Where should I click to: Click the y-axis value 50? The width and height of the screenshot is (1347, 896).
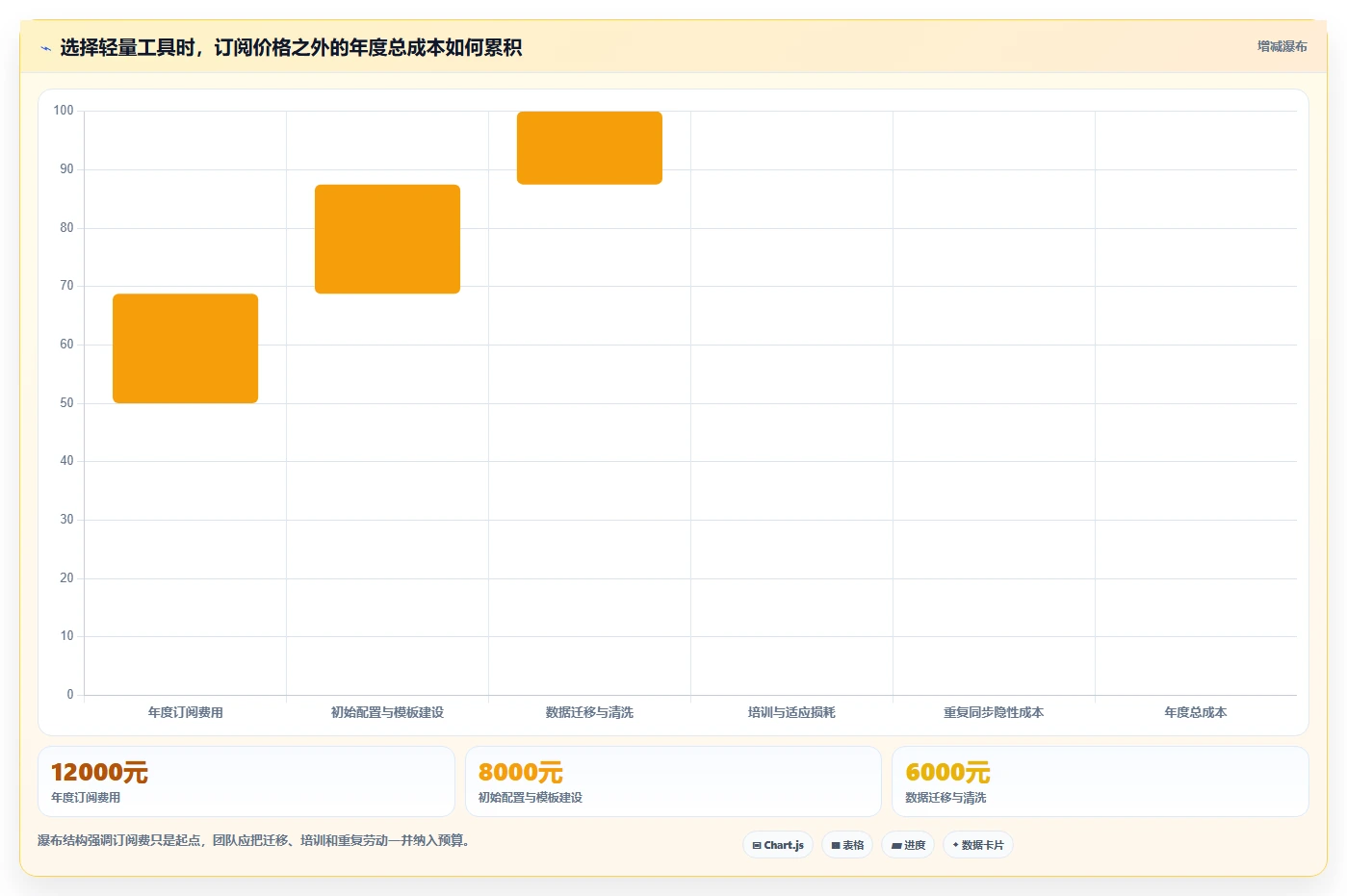66,403
